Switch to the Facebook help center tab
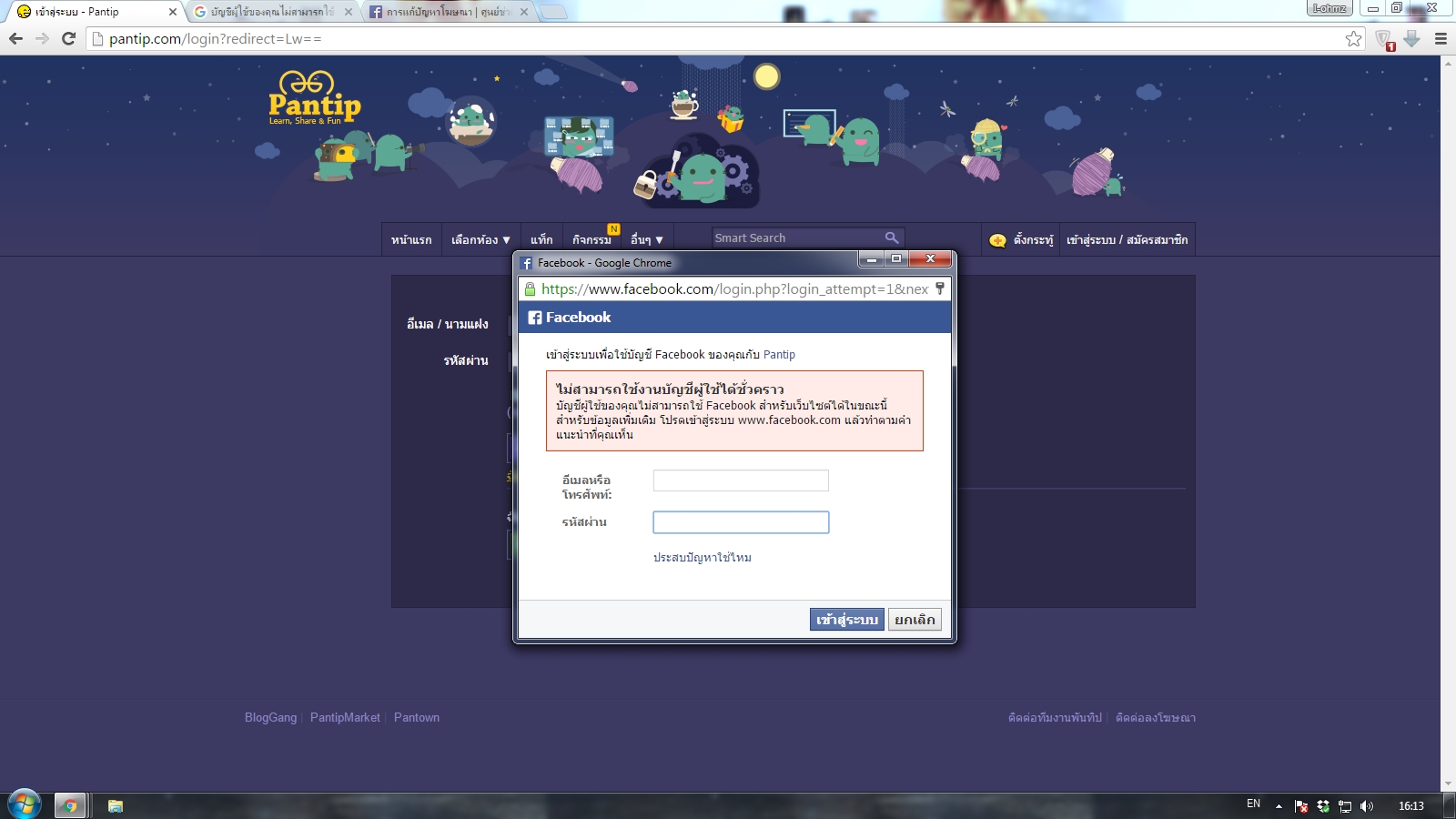The image size is (1456, 819). [x=448, y=12]
